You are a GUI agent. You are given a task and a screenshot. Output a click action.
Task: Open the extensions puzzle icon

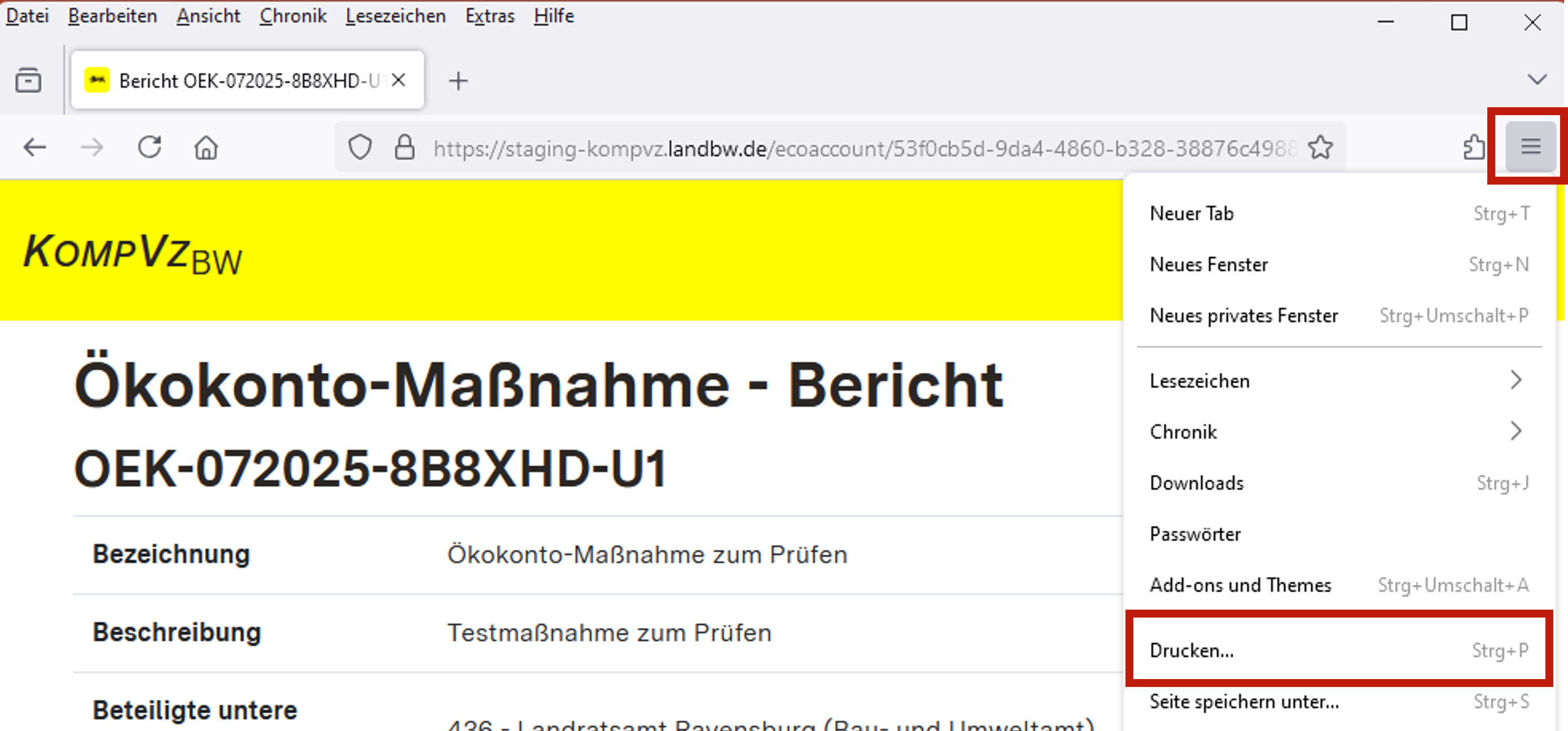(1474, 147)
